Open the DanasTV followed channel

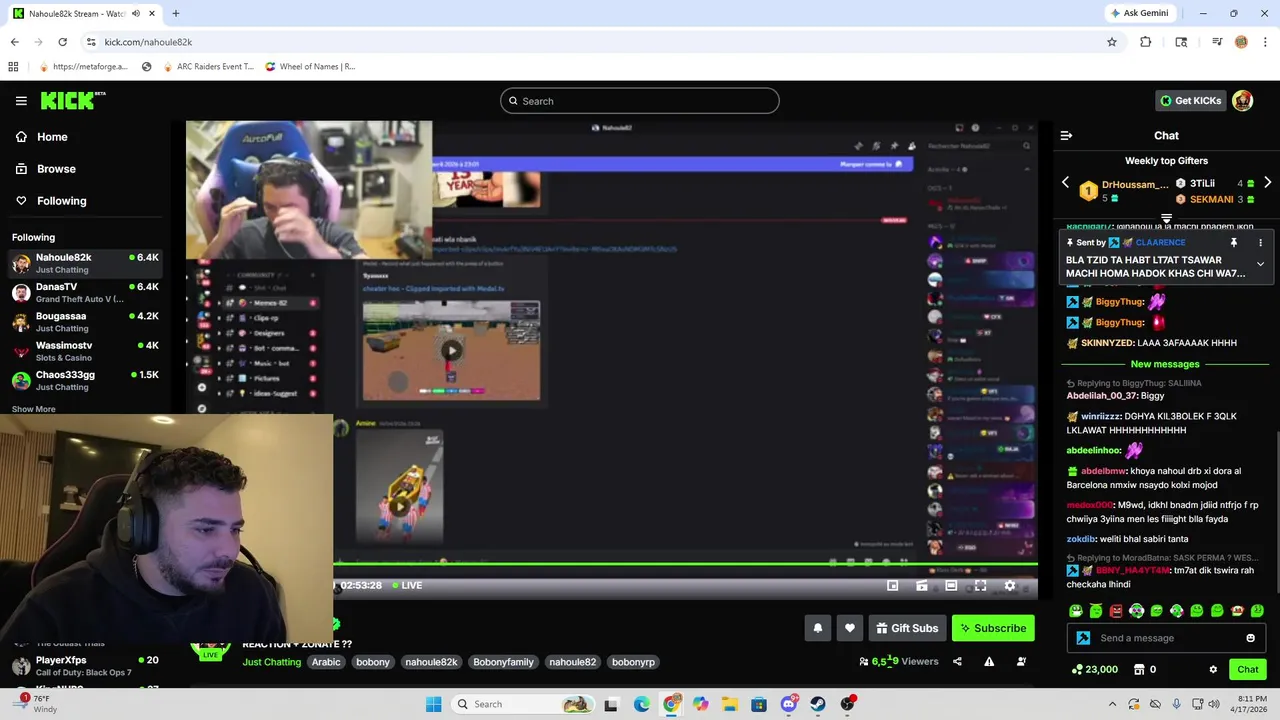click(x=85, y=292)
